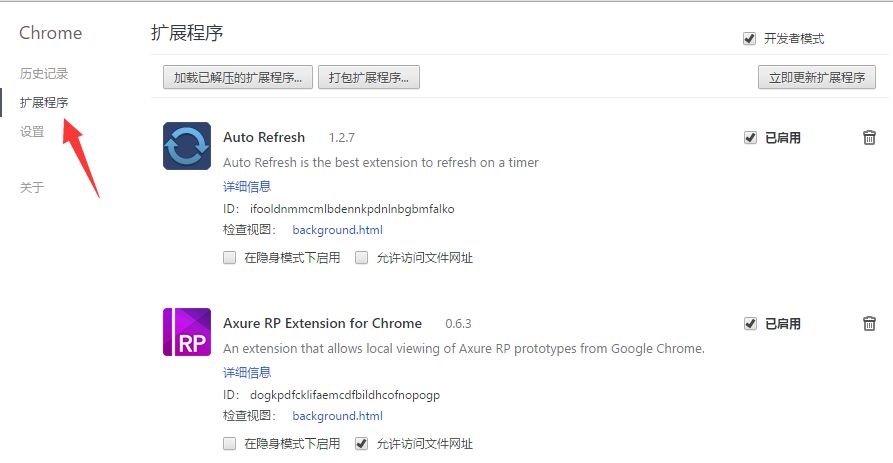Enable 在隐身模式下启用 for Auto Refresh
Screen dimensions: 893x463
pyautogui.click(x=230, y=258)
